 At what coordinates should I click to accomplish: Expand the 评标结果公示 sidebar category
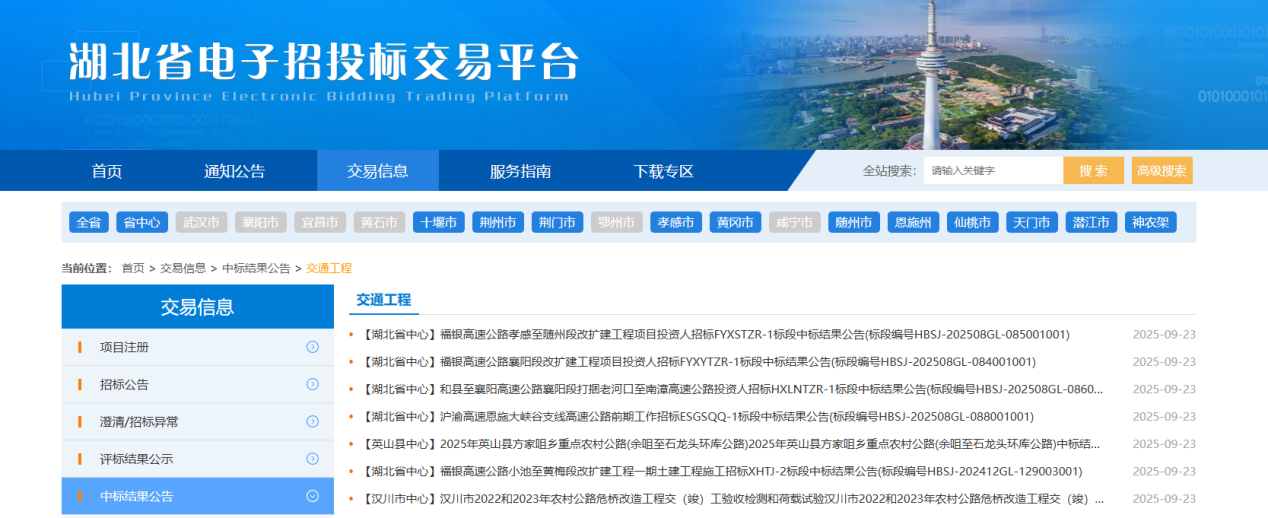(136, 458)
